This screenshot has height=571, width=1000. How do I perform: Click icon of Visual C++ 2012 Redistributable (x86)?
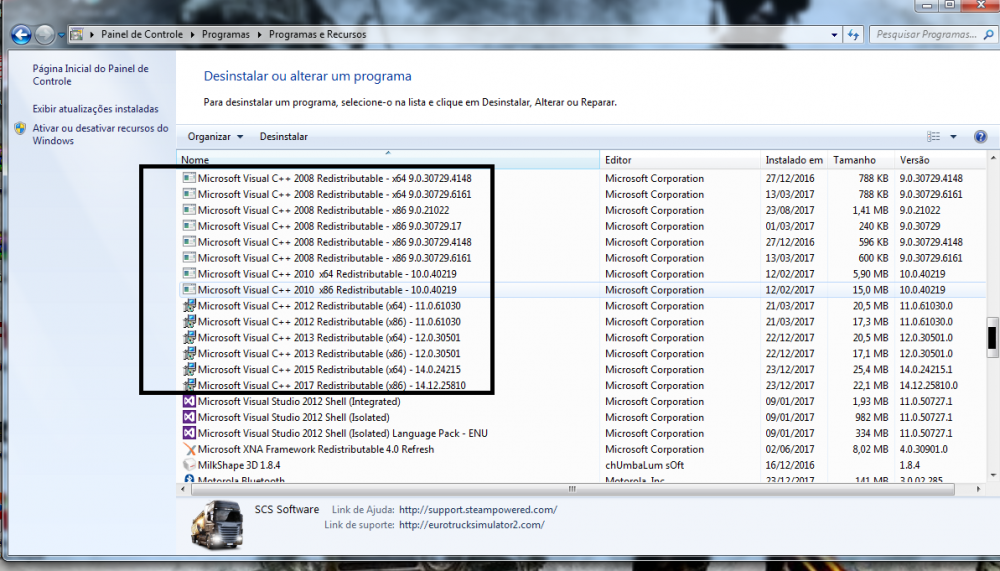tap(189, 322)
